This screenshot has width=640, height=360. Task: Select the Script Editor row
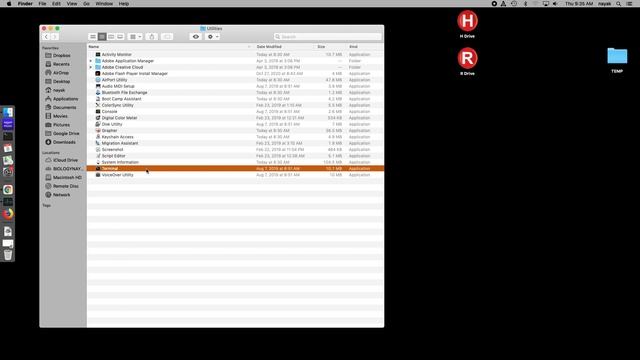point(235,156)
